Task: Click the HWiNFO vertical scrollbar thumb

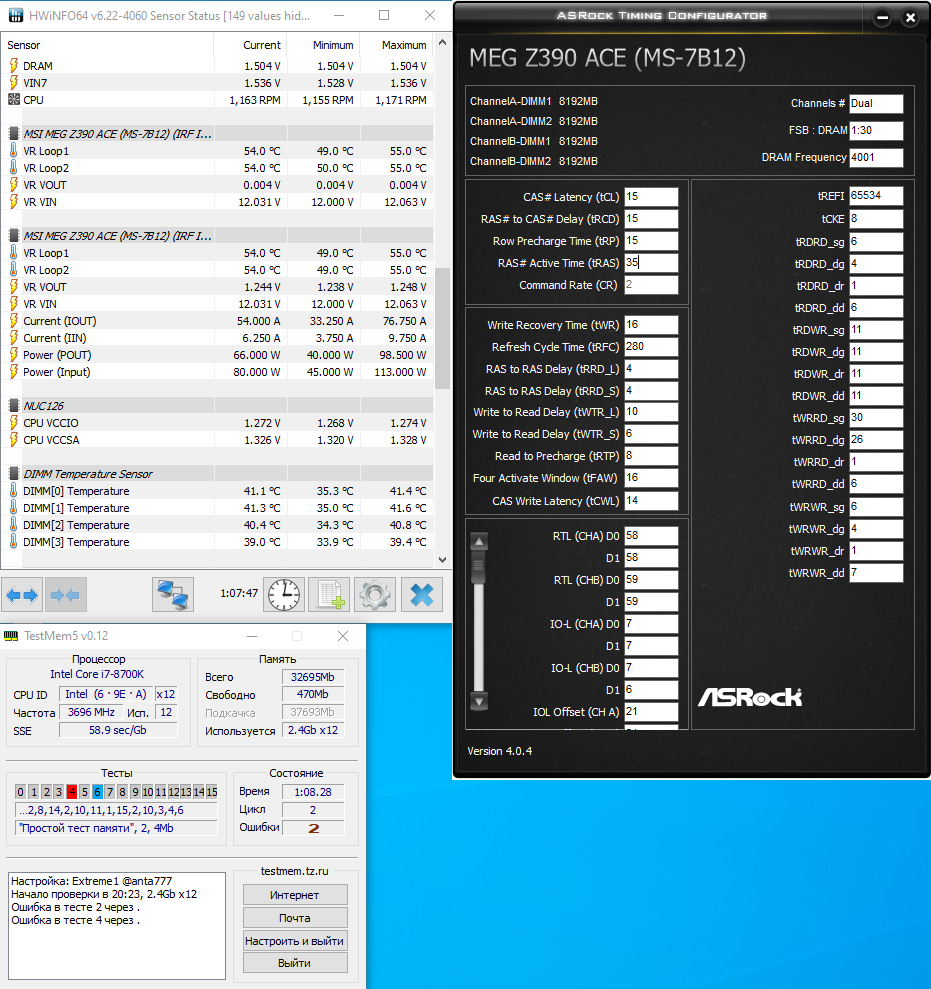Action: tap(442, 328)
